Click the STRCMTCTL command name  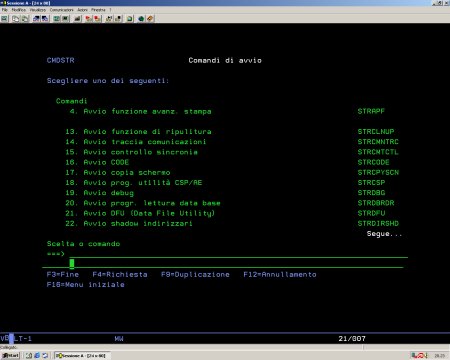[x=378, y=152]
